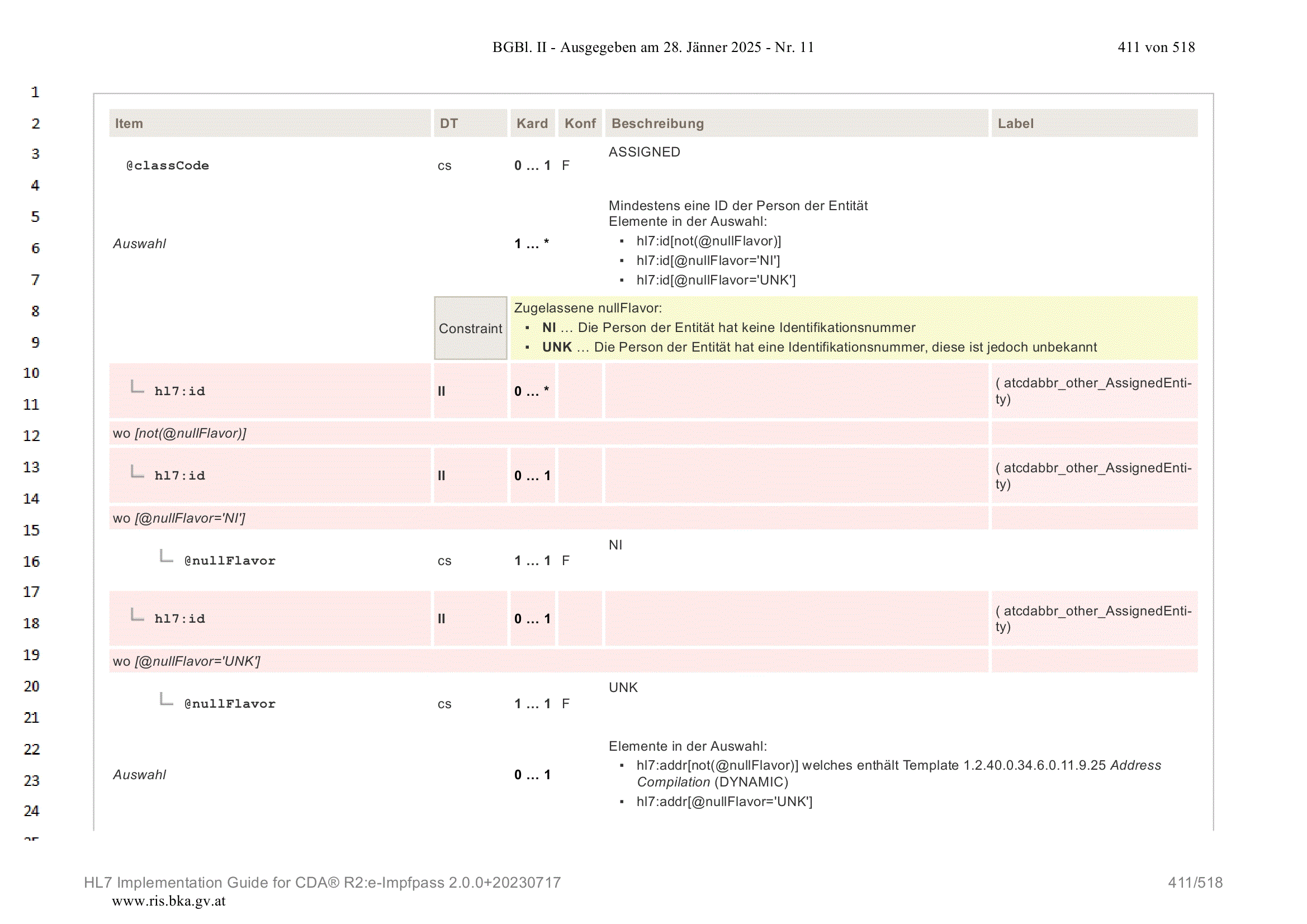1307x924 pixels.
Task: Click line number 12 in the margin
Action: pyautogui.click(x=31, y=436)
